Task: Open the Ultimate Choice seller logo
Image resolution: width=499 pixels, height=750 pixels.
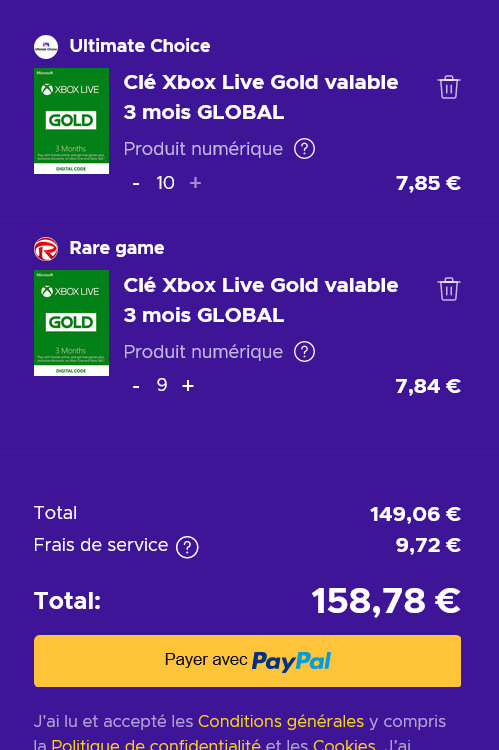Action: coord(46,46)
